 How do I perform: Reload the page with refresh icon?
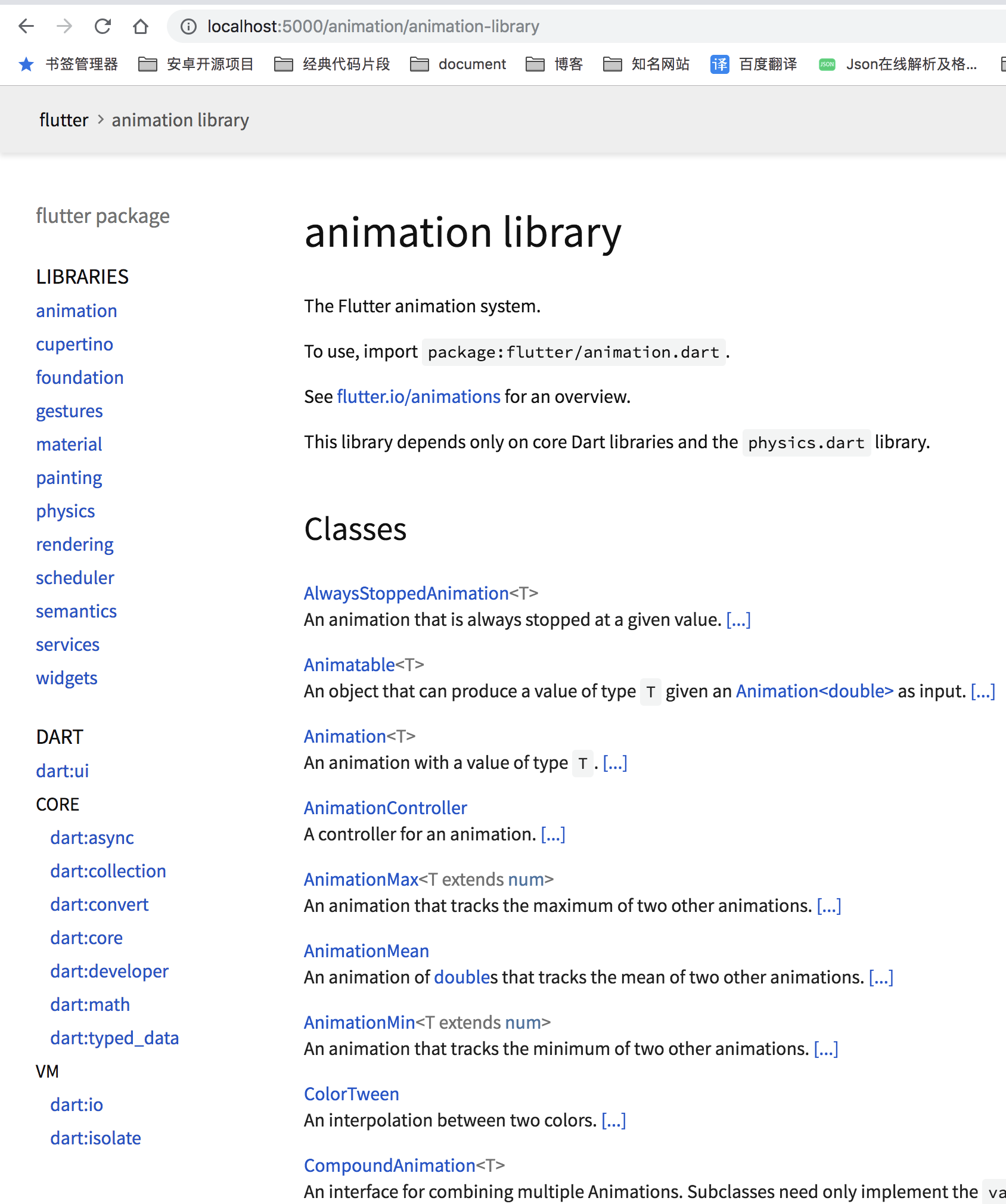coord(103,26)
